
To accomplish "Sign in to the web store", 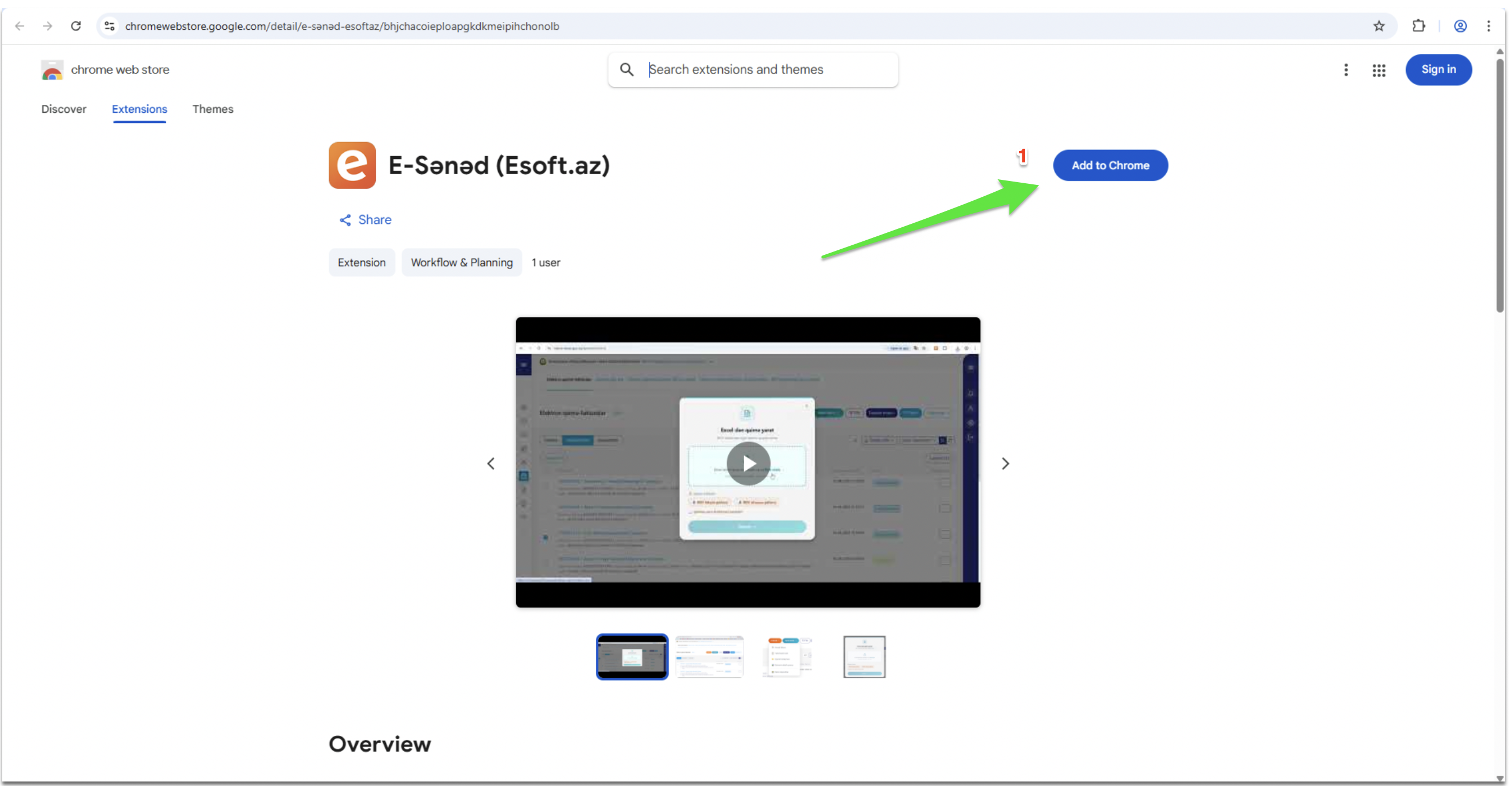I will point(1439,70).
